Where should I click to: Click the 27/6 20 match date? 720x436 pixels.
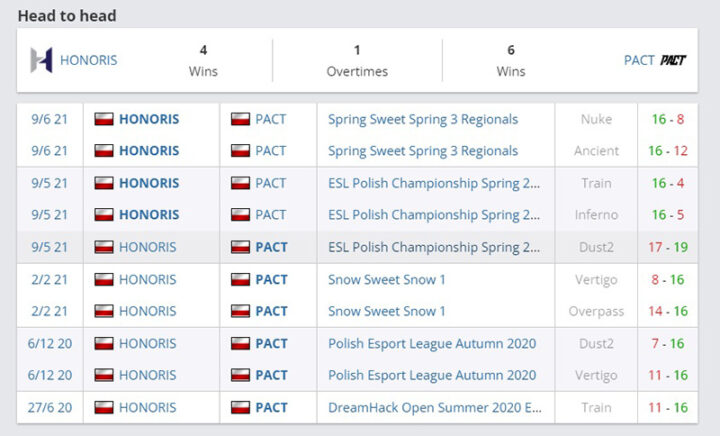point(48,407)
